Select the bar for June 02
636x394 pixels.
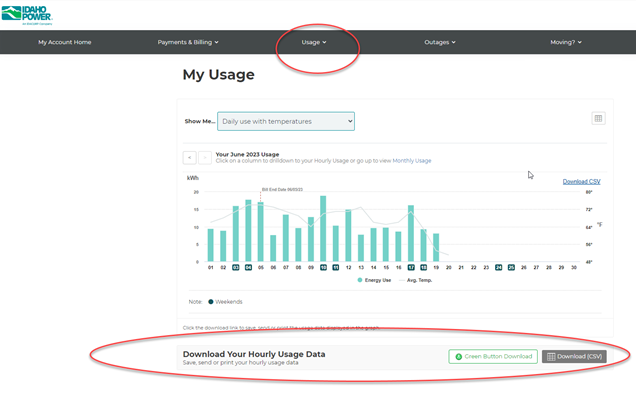point(223,246)
